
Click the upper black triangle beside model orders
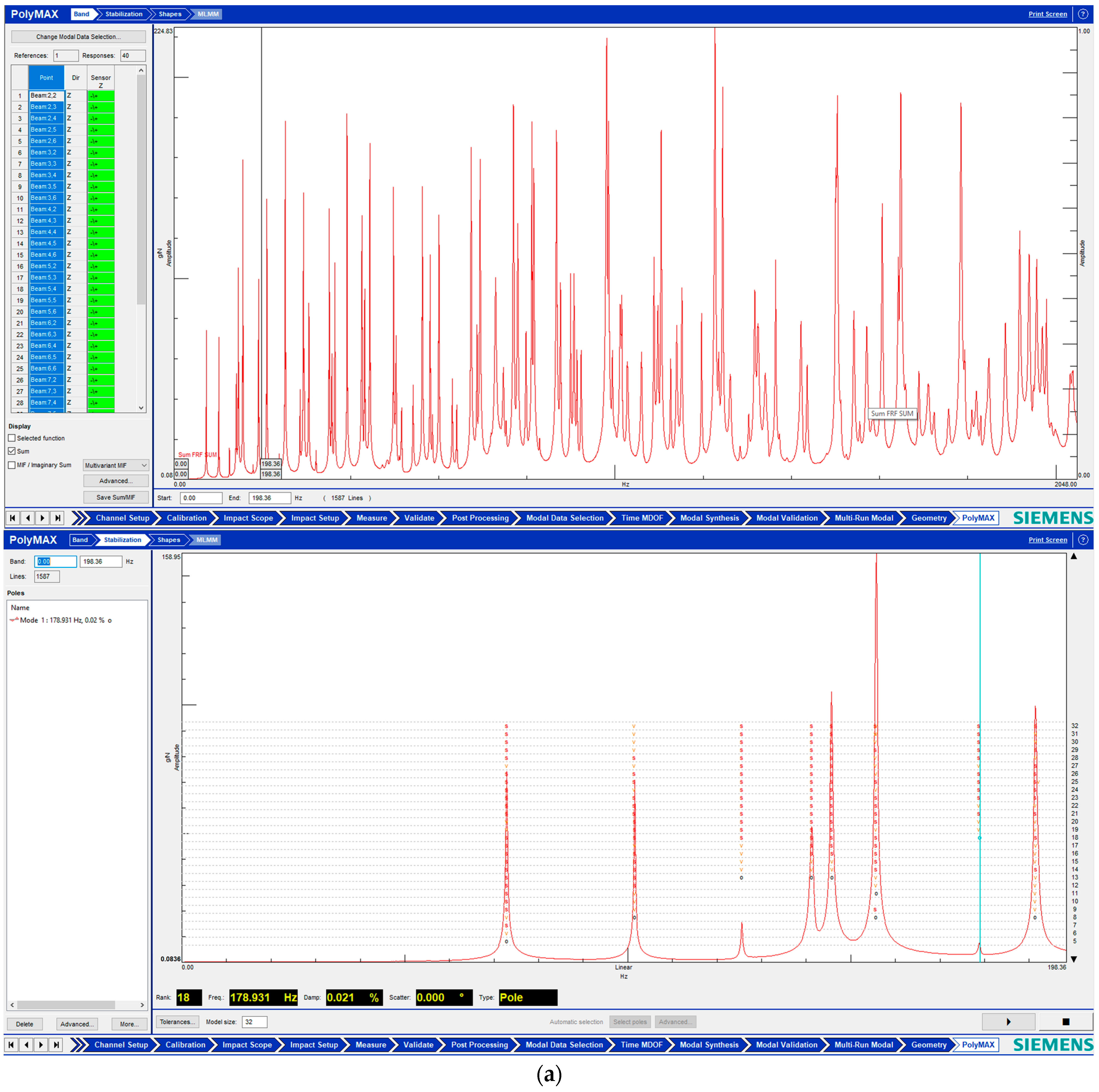(x=1074, y=556)
